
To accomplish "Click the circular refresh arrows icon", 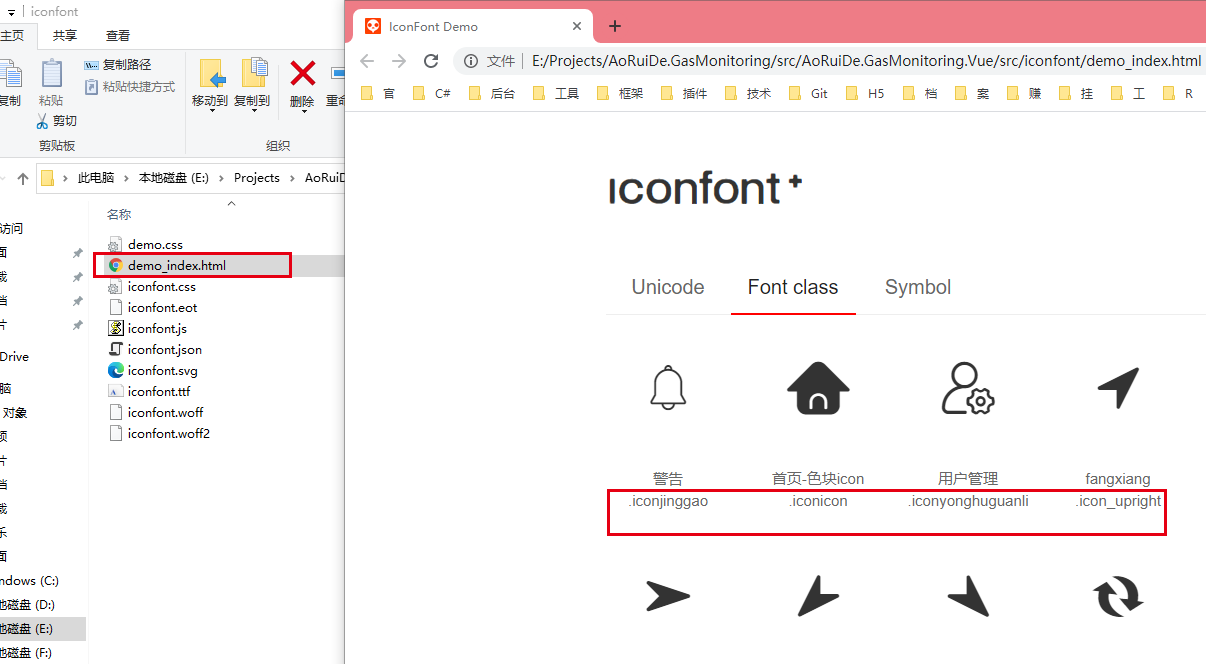I will click(x=1118, y=597).
